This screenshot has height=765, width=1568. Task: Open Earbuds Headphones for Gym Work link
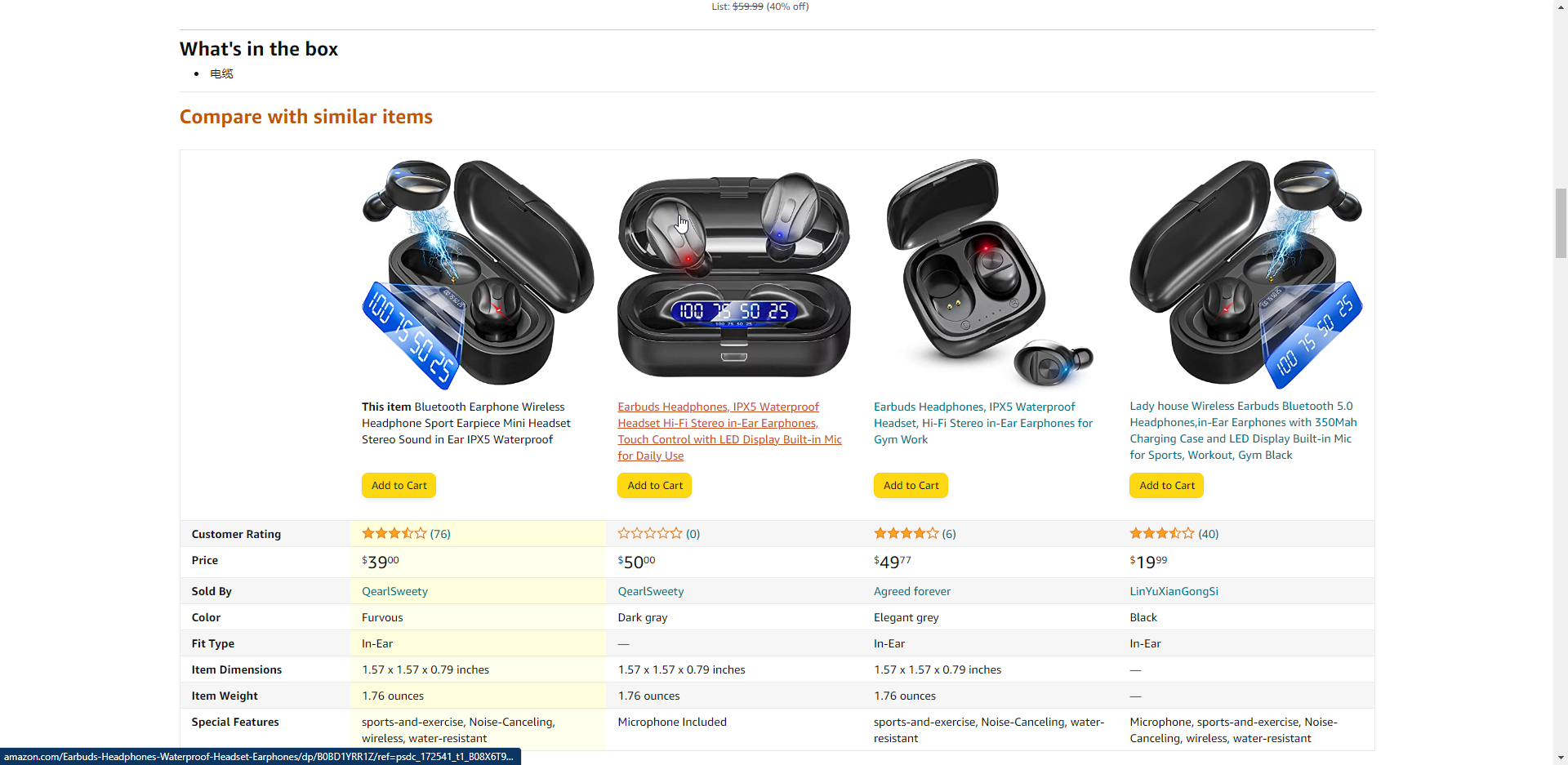pyautogui.click(x=983, y=423)
